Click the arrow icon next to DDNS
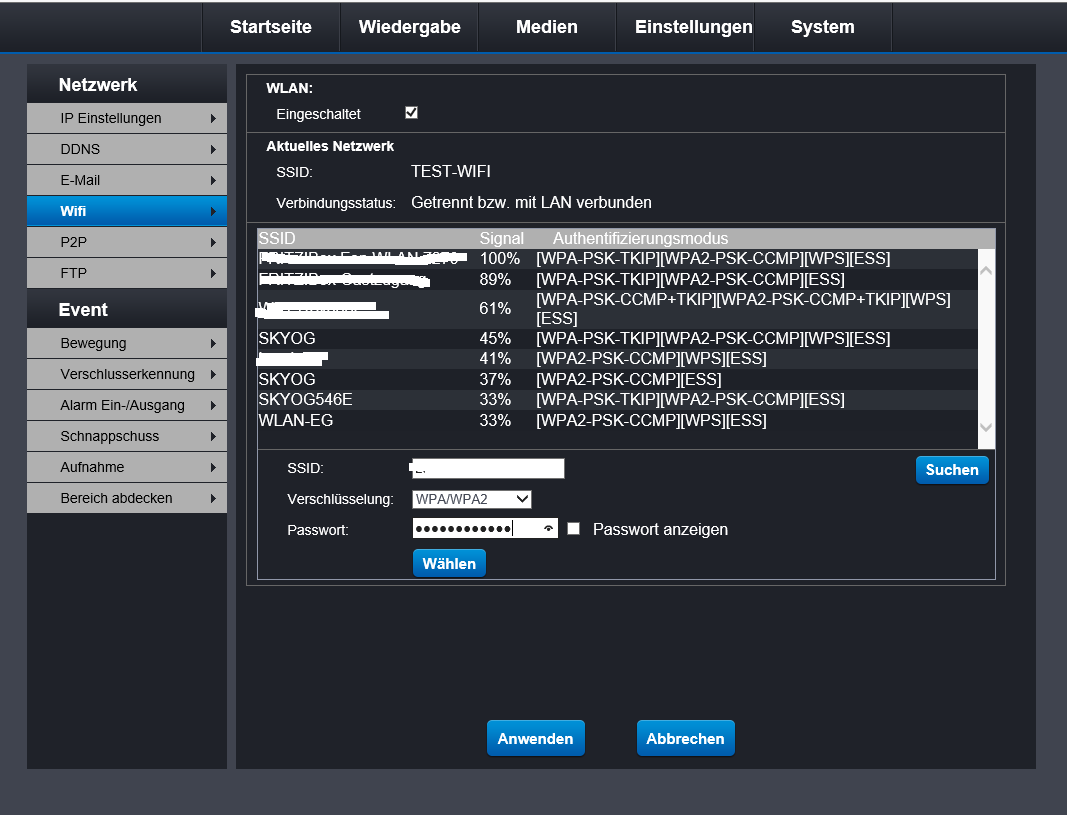 pyautogui.click(x=213, y=150)
